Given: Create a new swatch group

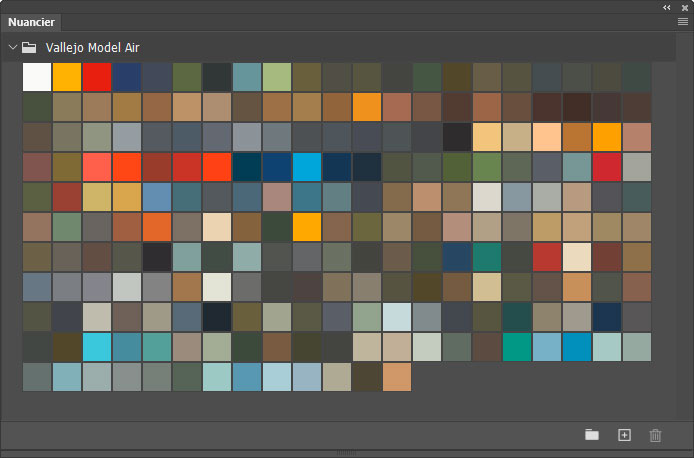Looking at the screenshot, I should (x=592, y=434).
